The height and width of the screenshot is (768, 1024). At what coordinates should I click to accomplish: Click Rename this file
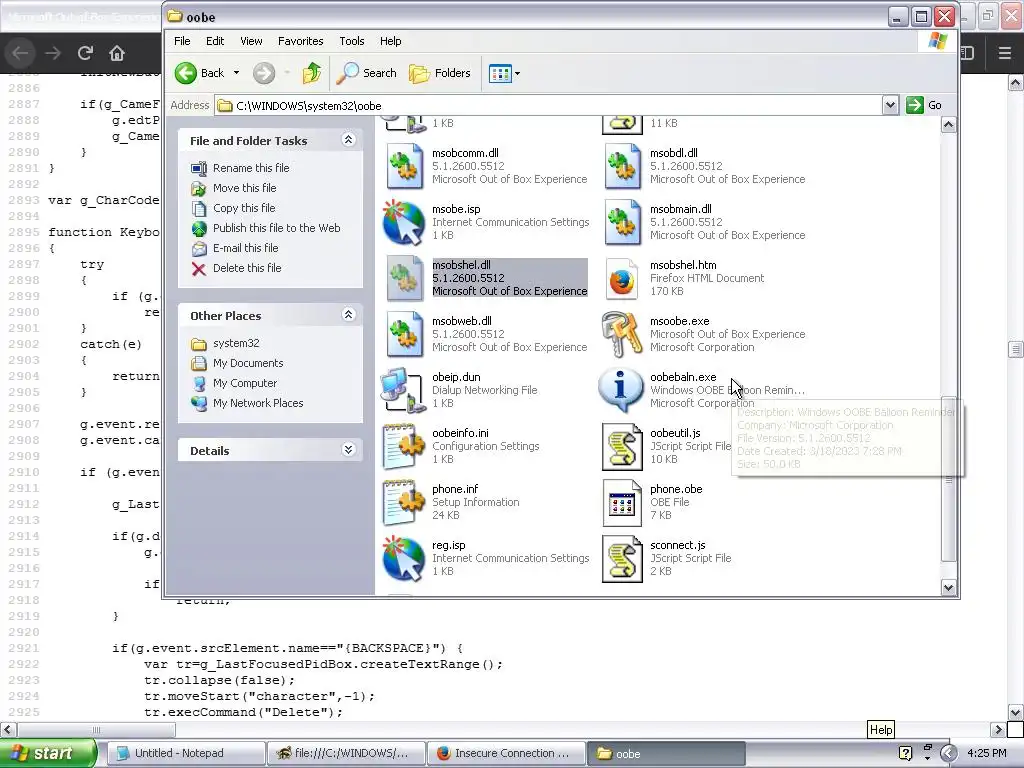click(x=251, y=168)
